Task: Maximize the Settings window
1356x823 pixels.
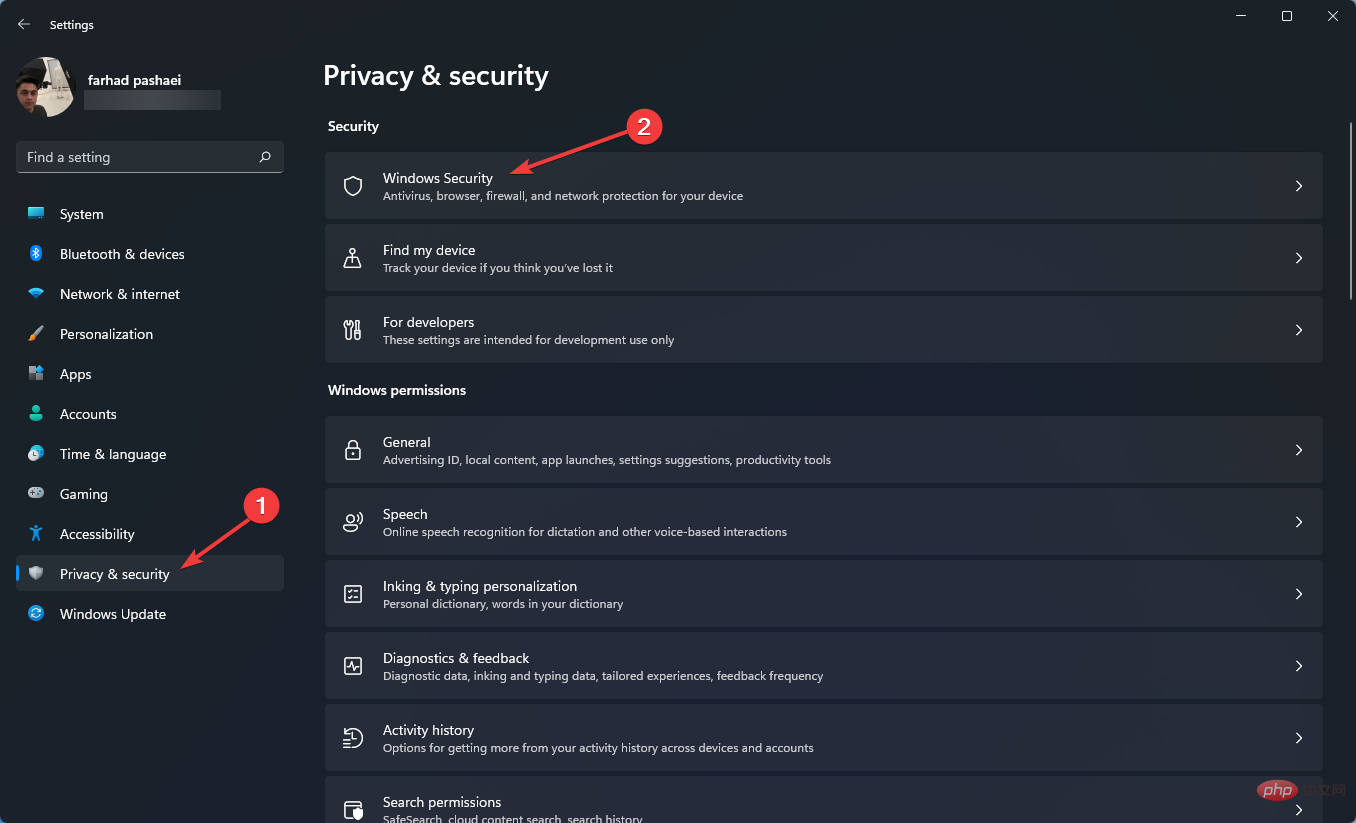Action: click(x=1287, y=16)
